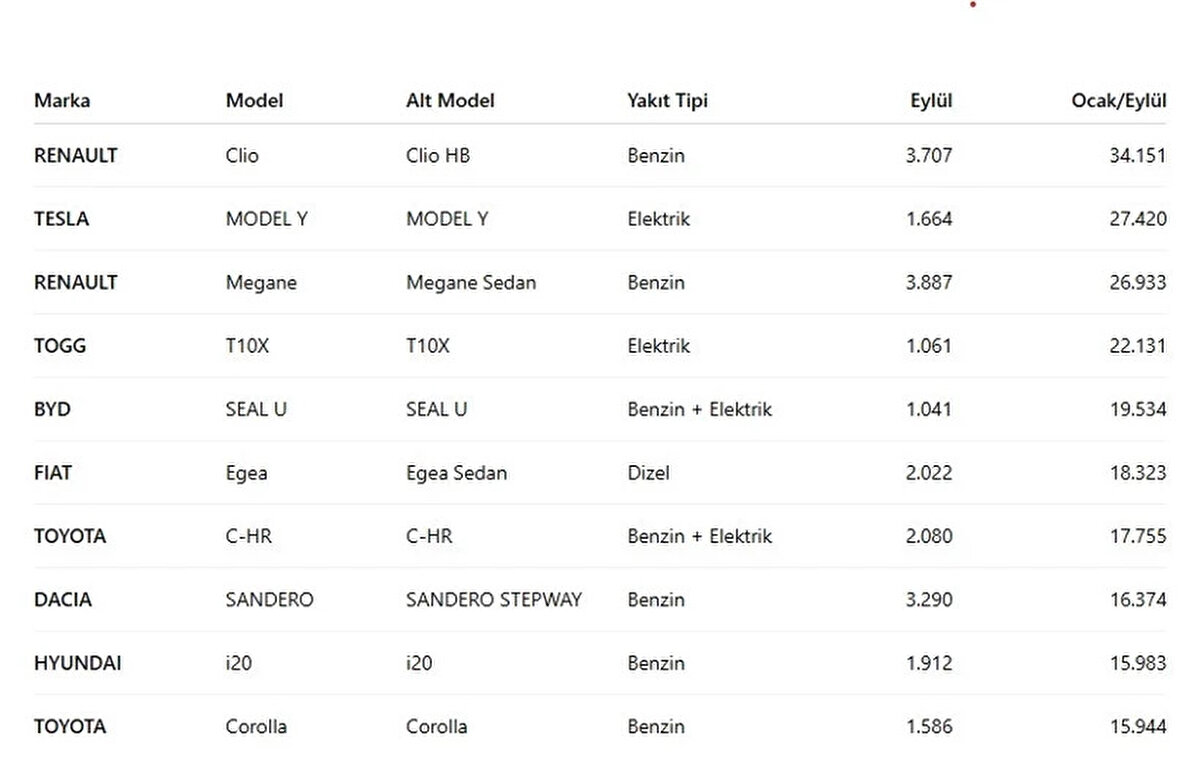Click the Clio HB sub-model cell
The width and height of the screenshot is (1200, 777).
[438, 156]
